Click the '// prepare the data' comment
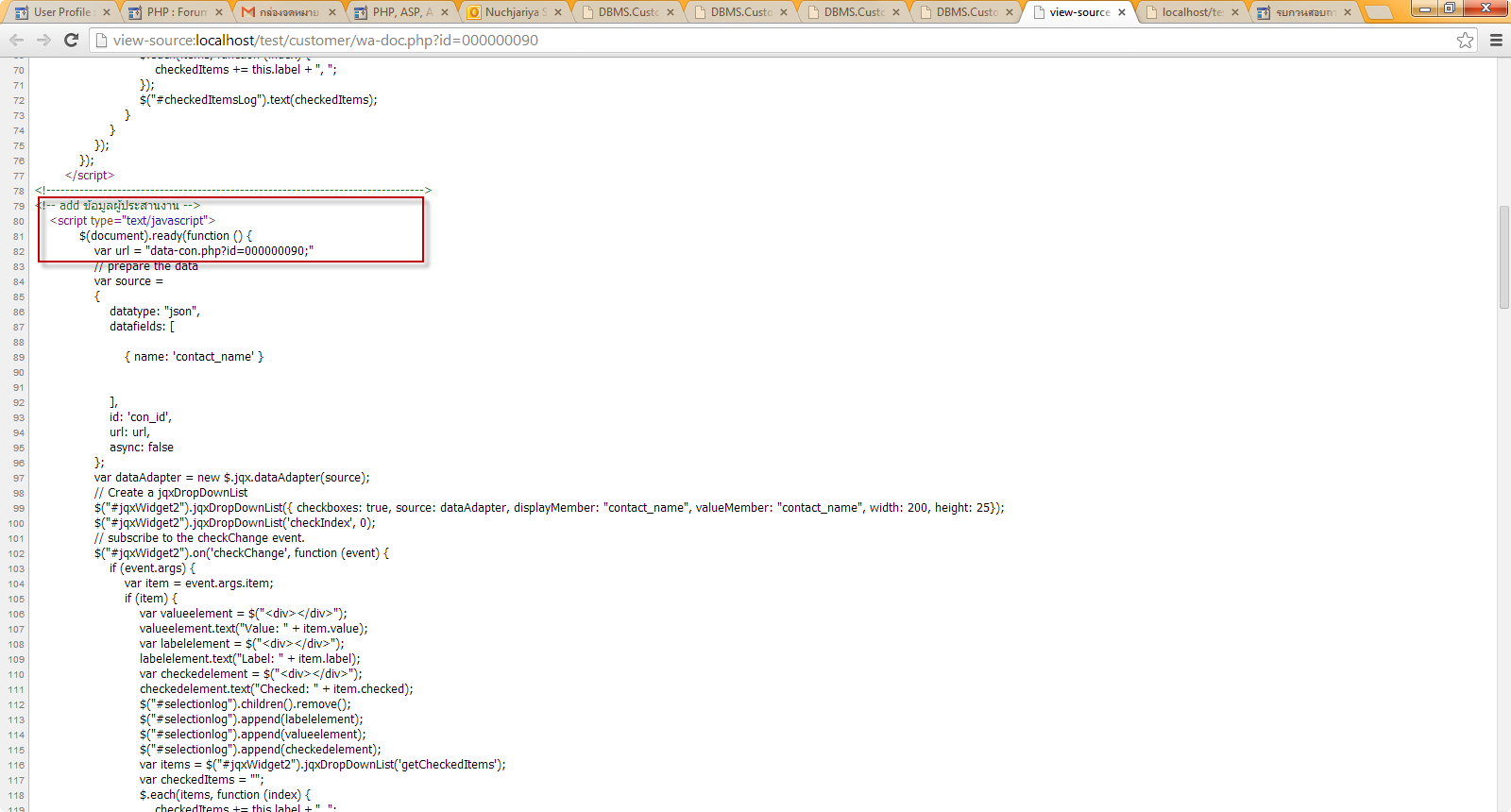The image size is (1511, 812). 146,266
